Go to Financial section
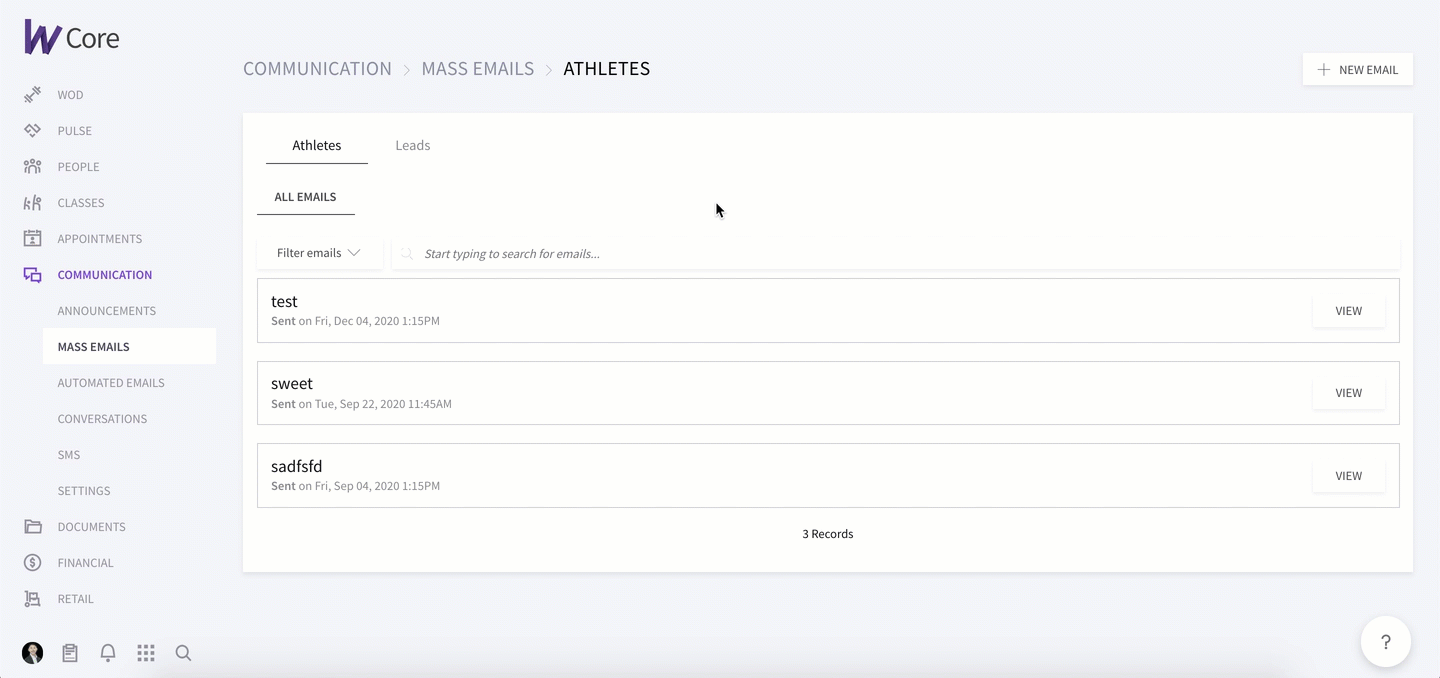This screenshot has width=1440, height=678. click(86, 563)
